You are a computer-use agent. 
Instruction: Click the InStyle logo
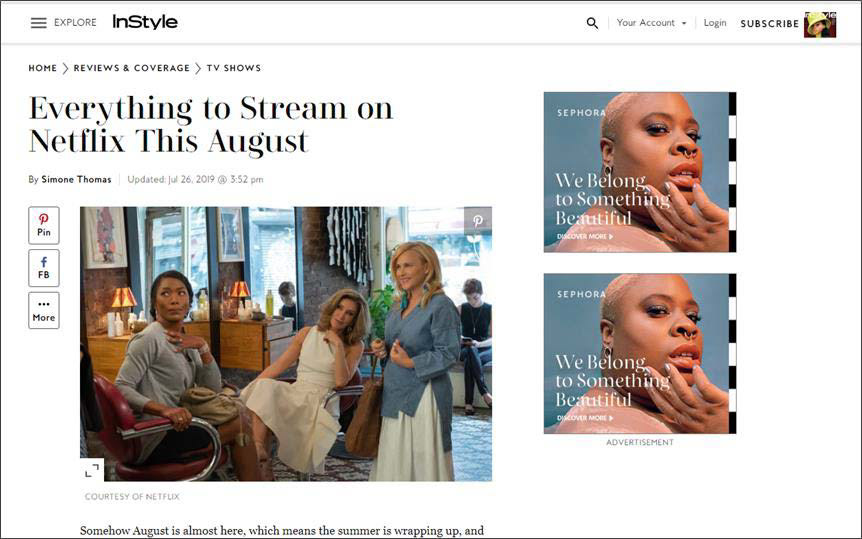coord(145,22)
